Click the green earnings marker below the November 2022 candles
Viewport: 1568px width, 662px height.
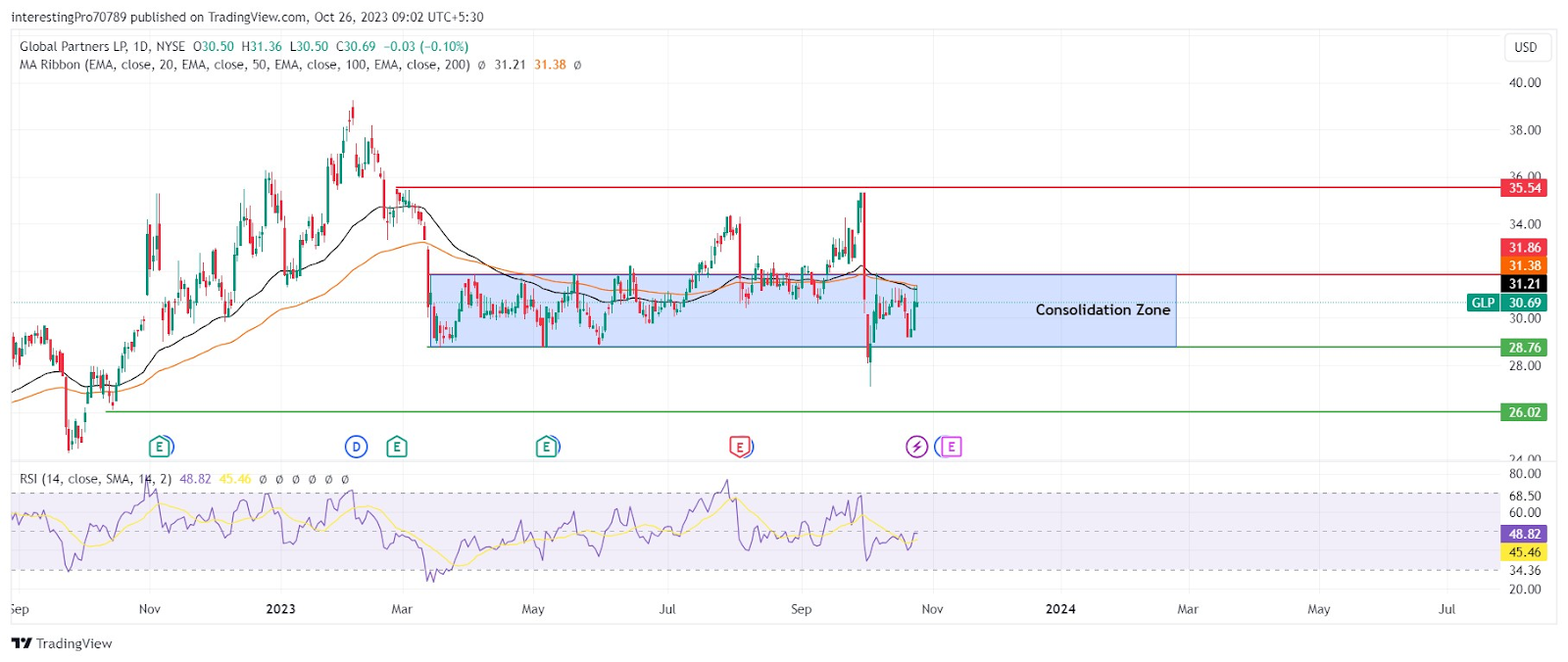[160, 448]
